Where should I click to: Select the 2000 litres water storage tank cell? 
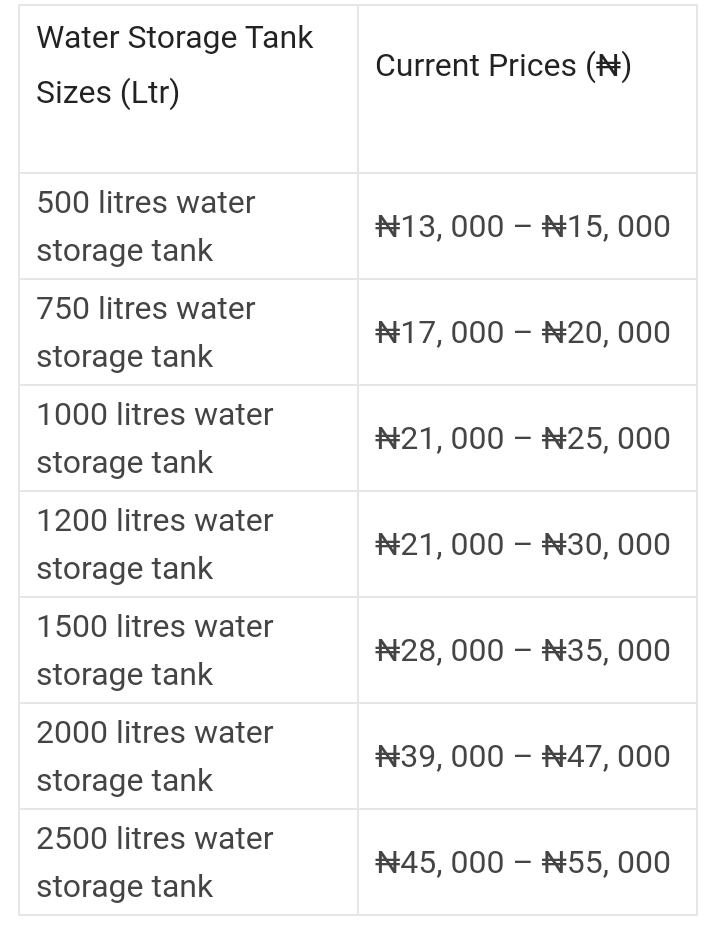click(155, 756)
